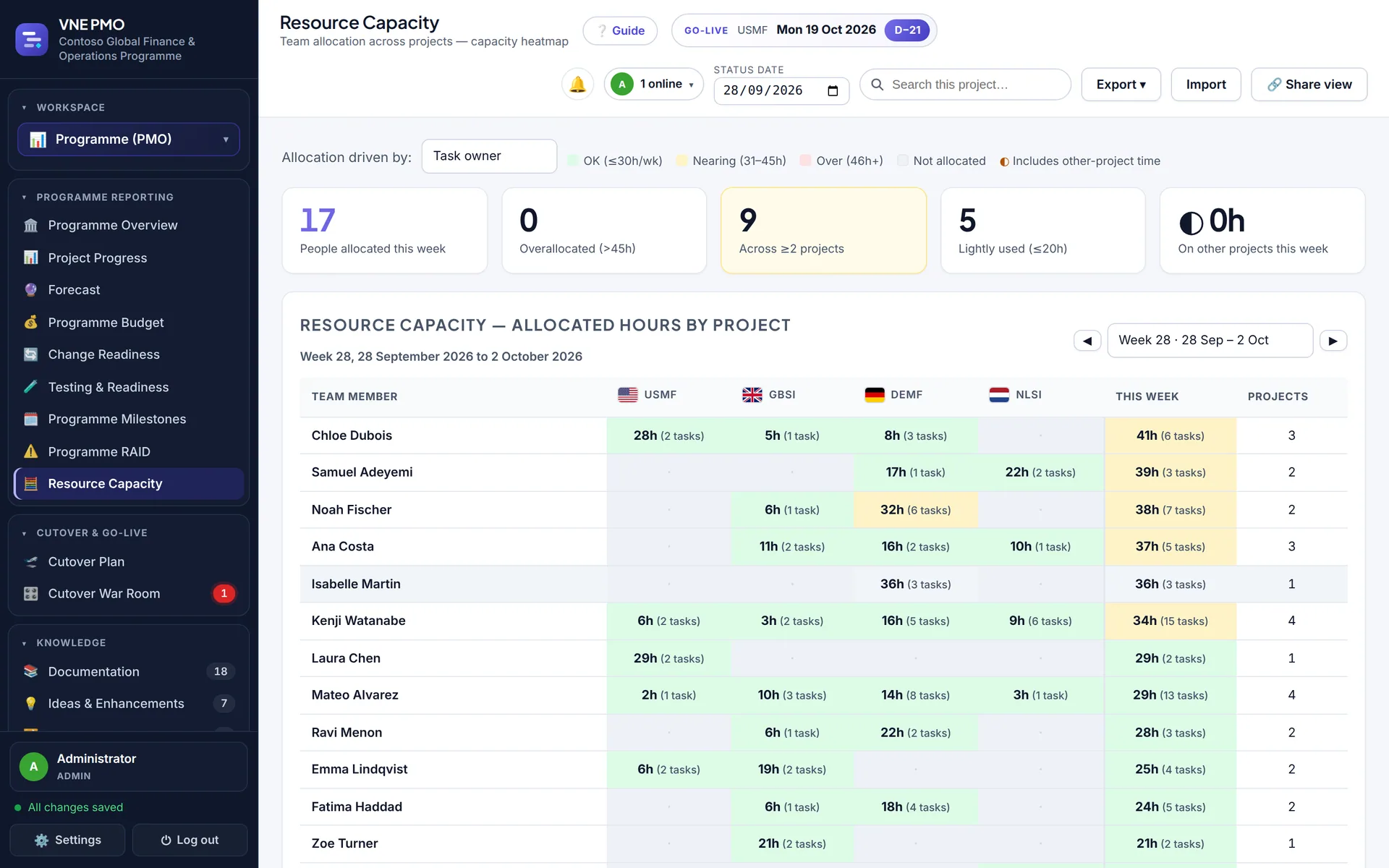
Task: Open the Export menu
Action: point(1121,85)
